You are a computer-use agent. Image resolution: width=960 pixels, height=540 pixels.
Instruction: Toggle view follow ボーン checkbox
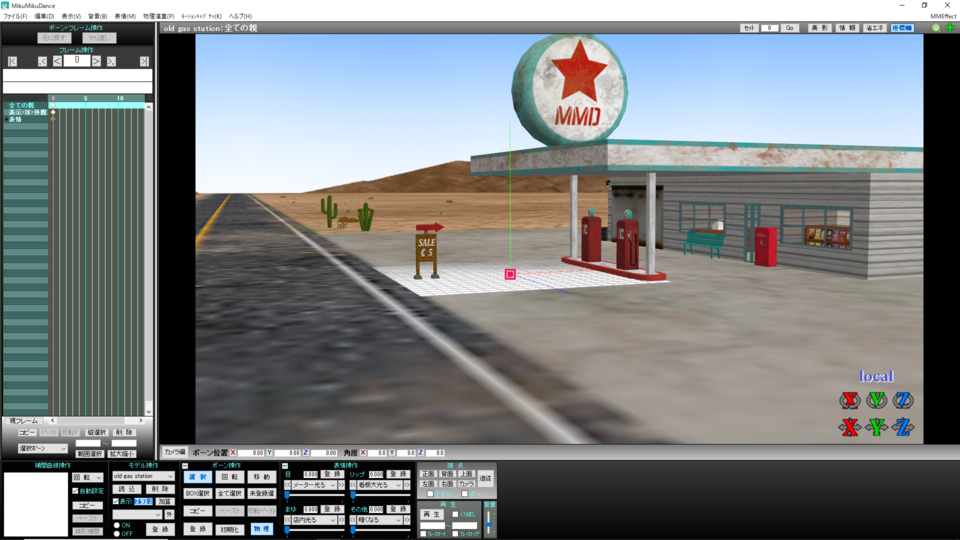tap(464, 494)
